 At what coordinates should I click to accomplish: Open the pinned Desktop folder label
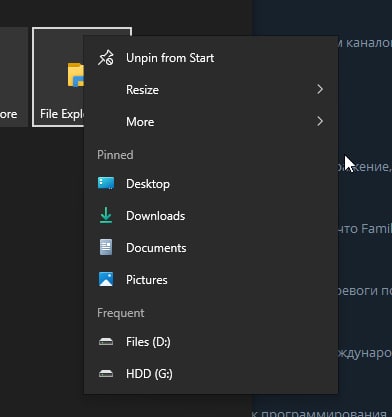[148, 184]
